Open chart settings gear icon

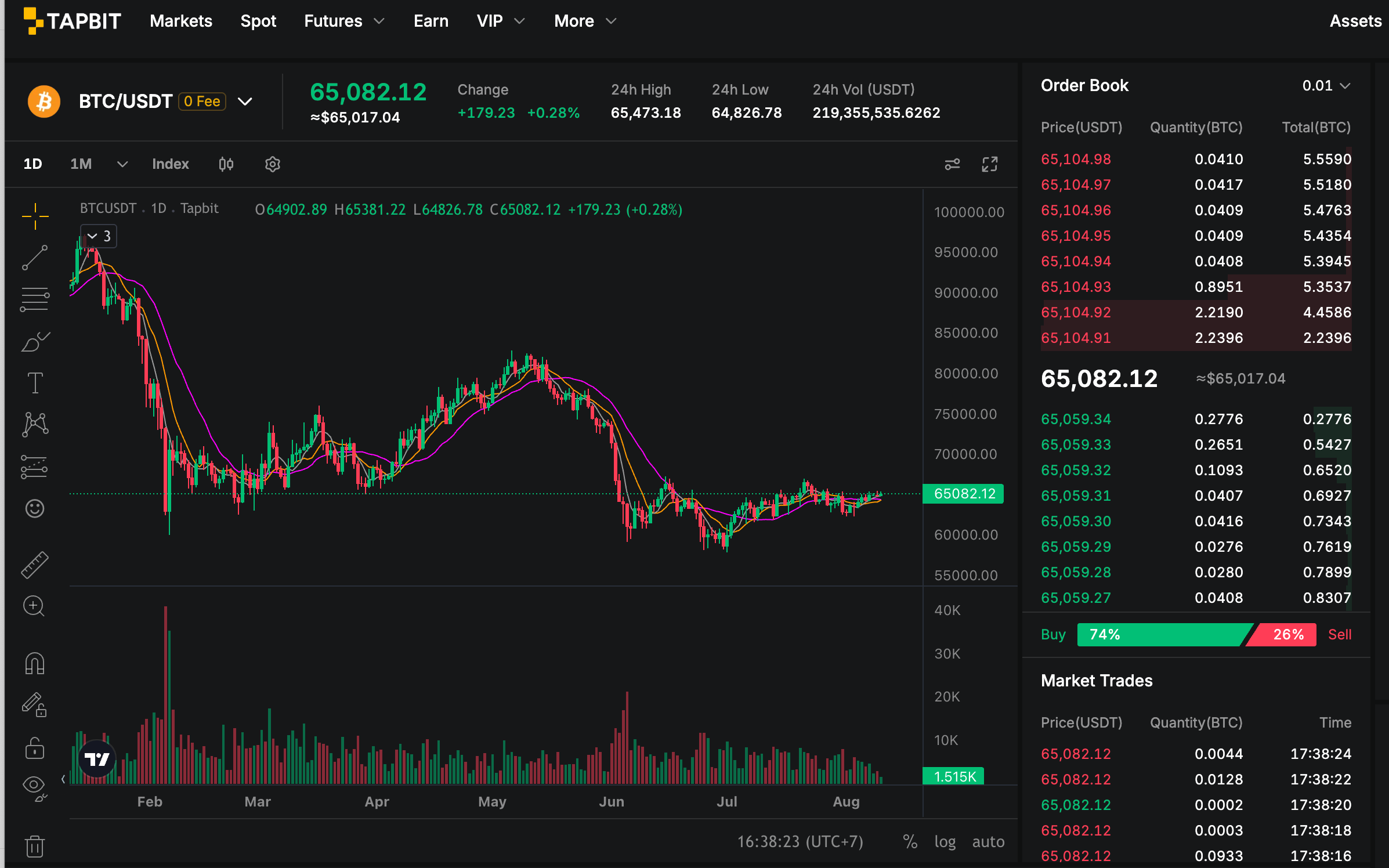pyautogui.click(x=273, y=164)
